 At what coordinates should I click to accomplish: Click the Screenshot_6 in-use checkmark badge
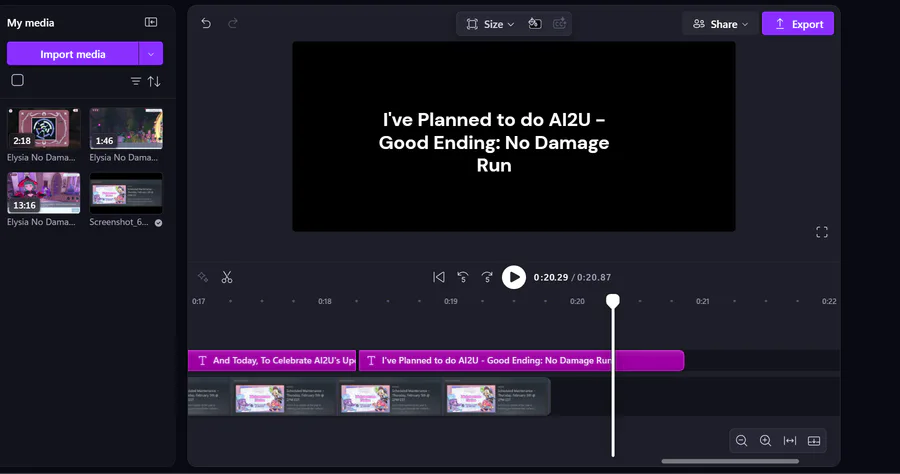point(158,223)
